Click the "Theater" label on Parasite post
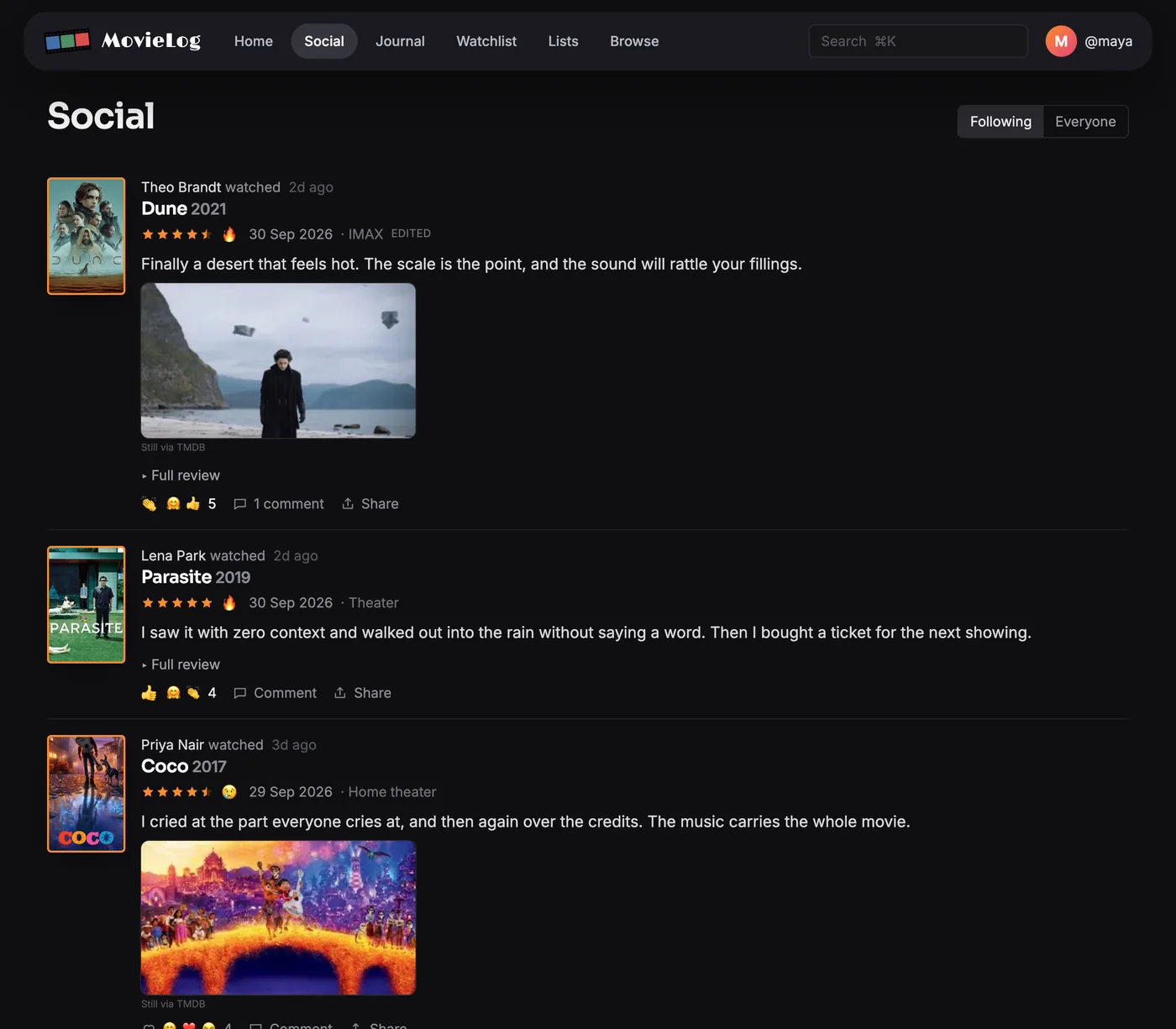The width and height of the screenshot is (1176, 1029). 374,603
